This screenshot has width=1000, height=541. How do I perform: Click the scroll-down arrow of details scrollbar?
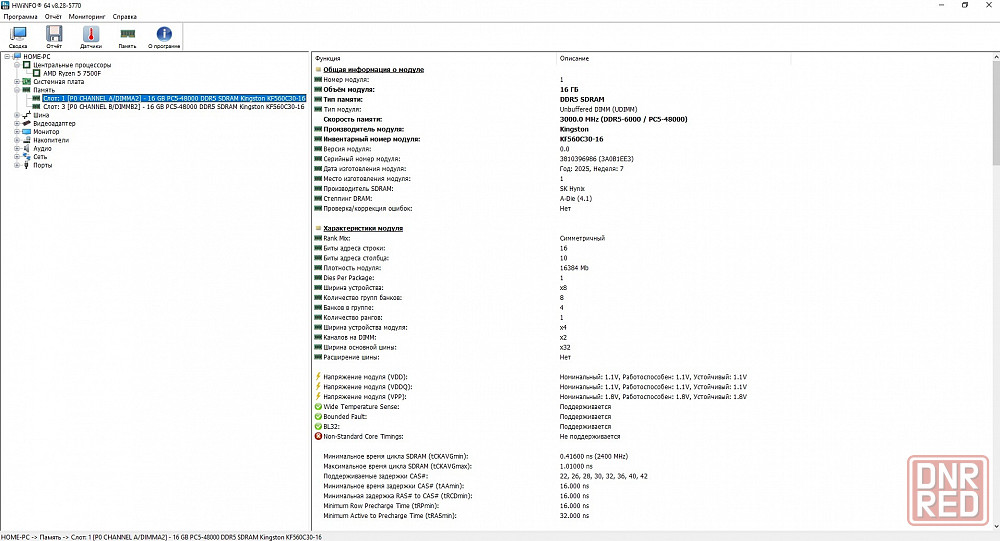996,526
